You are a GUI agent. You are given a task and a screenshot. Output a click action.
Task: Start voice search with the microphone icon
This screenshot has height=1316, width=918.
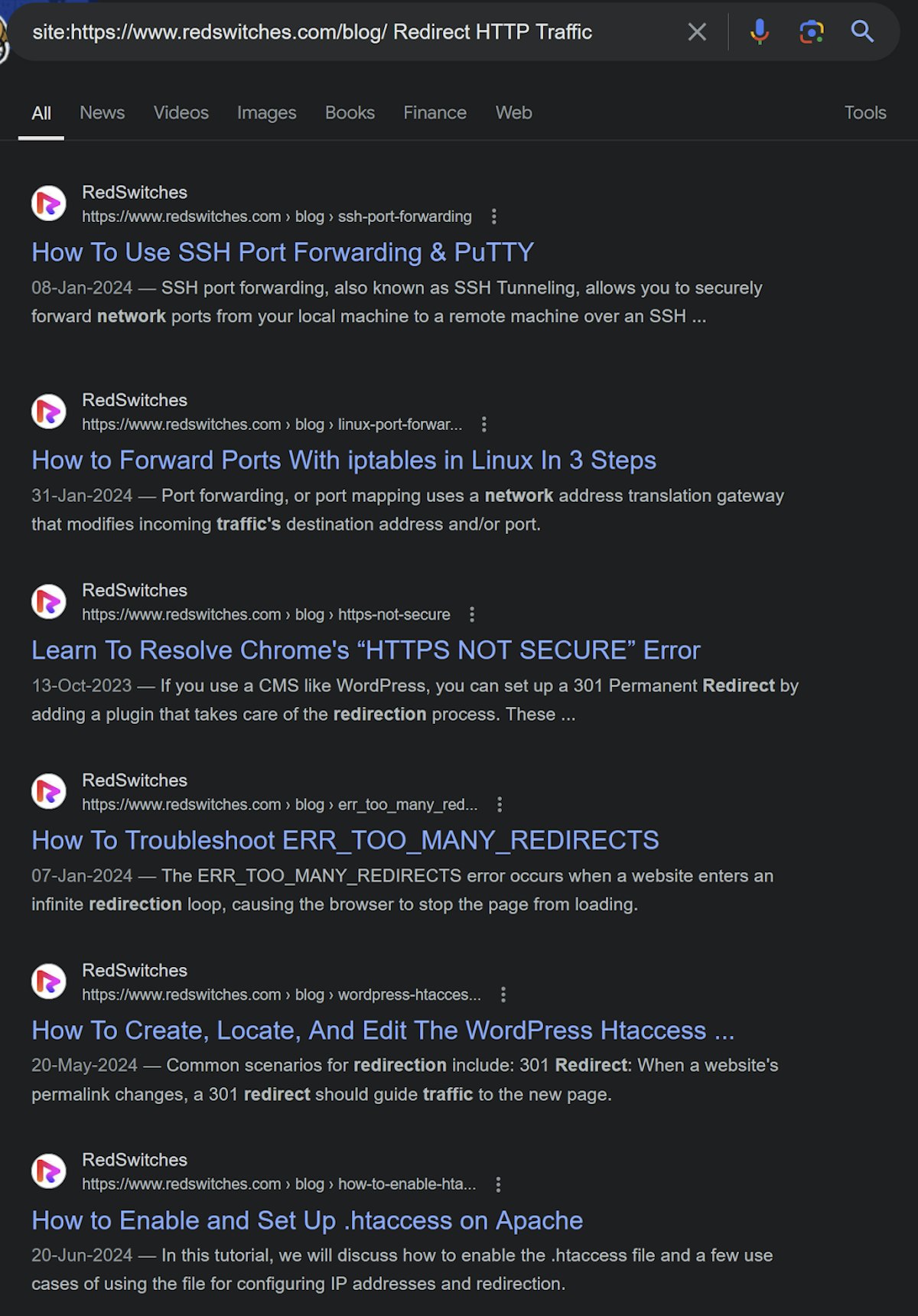click(759, 32)
